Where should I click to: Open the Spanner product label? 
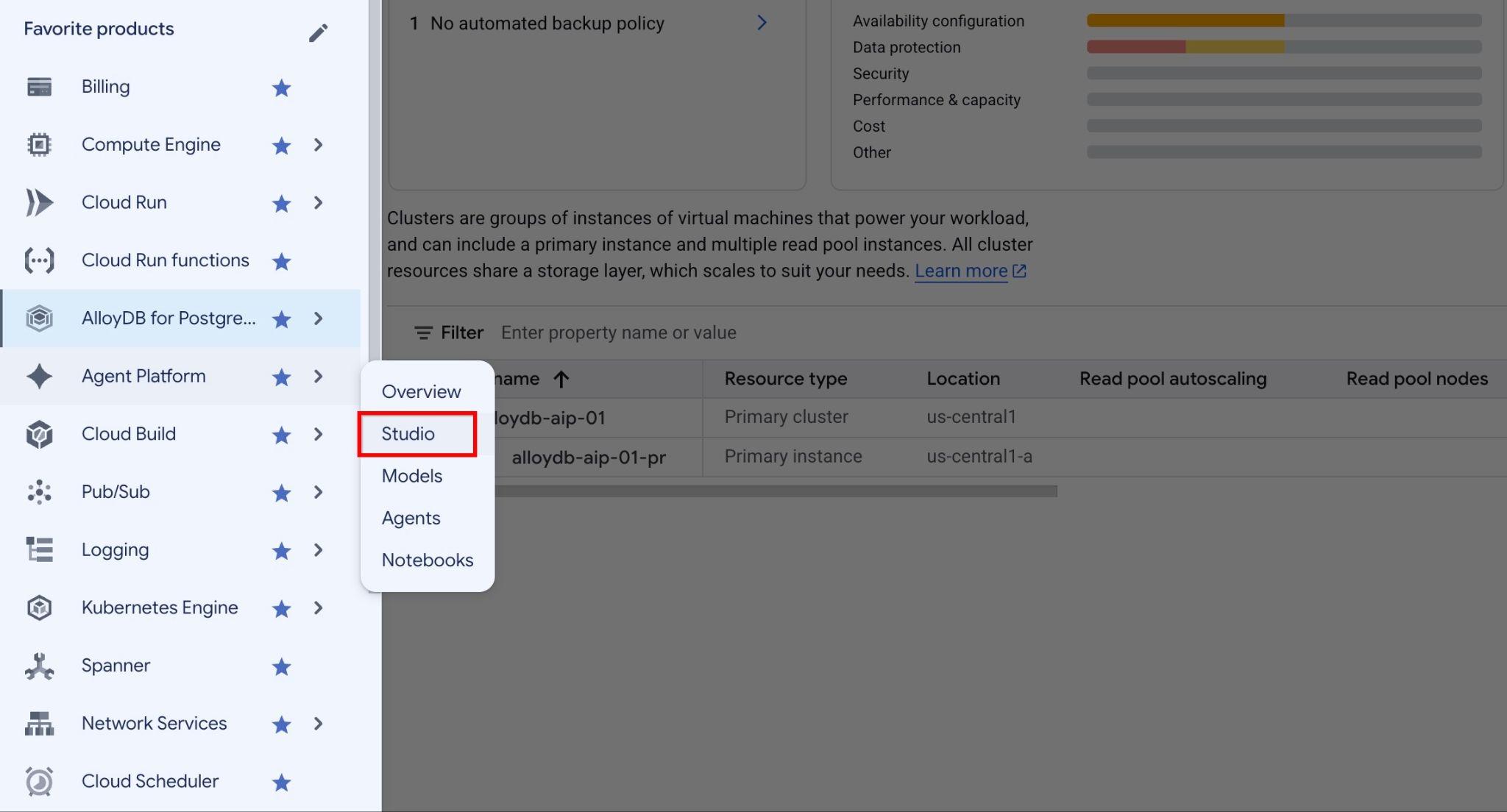[x=116, y=666]
